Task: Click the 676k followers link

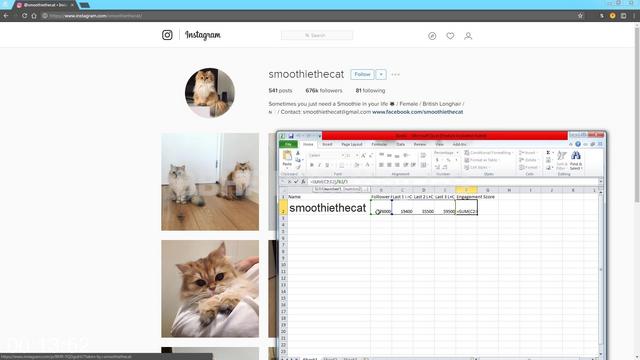Action: point(324,91)
